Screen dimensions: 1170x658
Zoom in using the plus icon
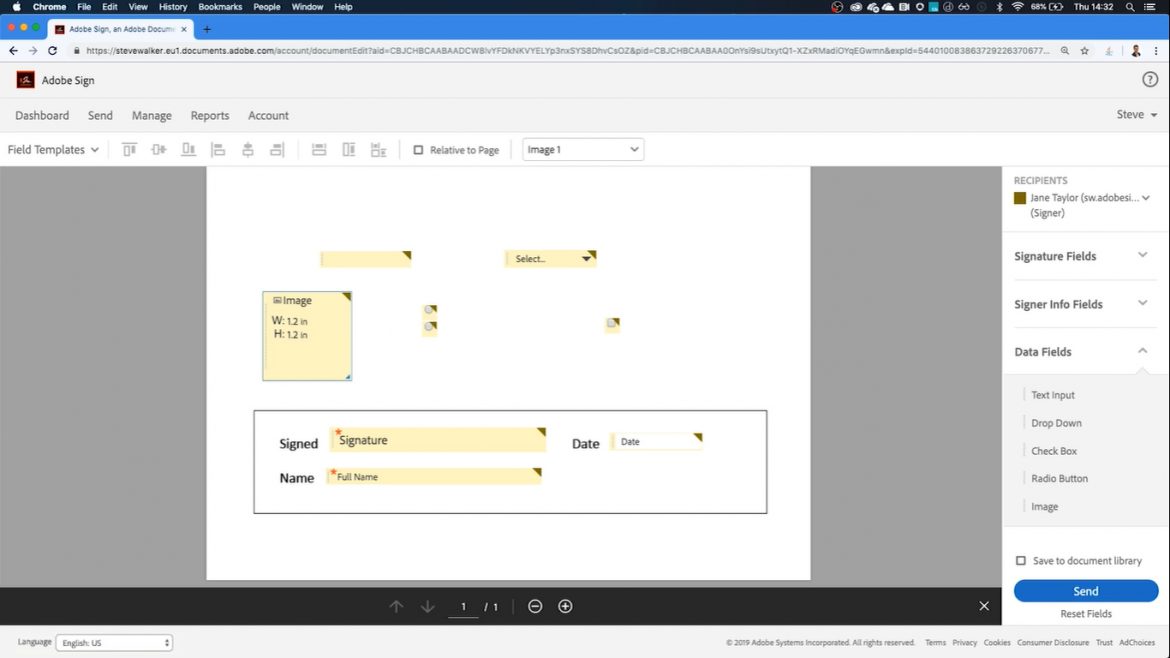[565, 605]
